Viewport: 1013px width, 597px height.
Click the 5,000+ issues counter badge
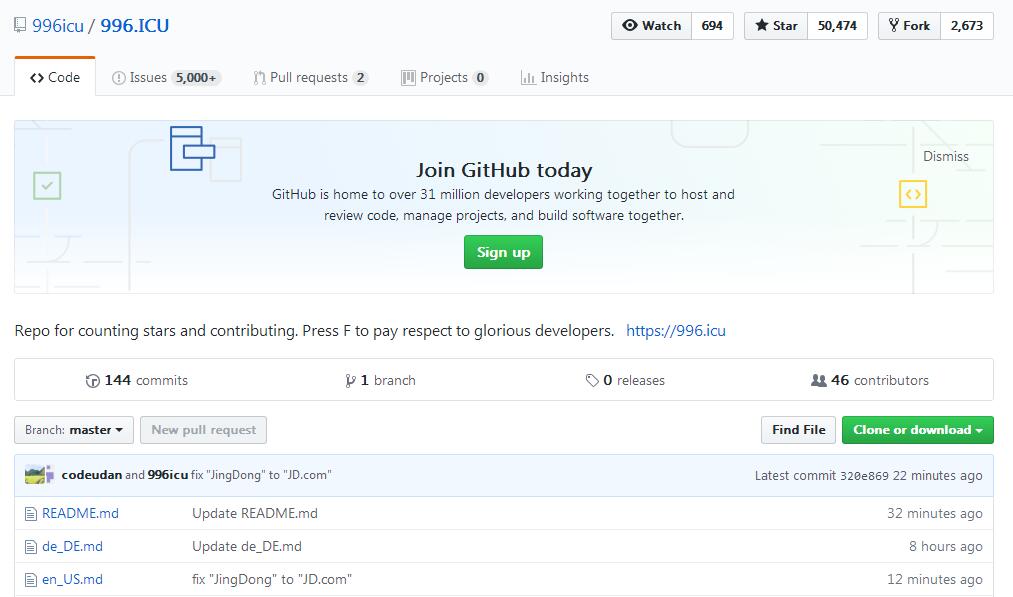(x=196, y=78)
